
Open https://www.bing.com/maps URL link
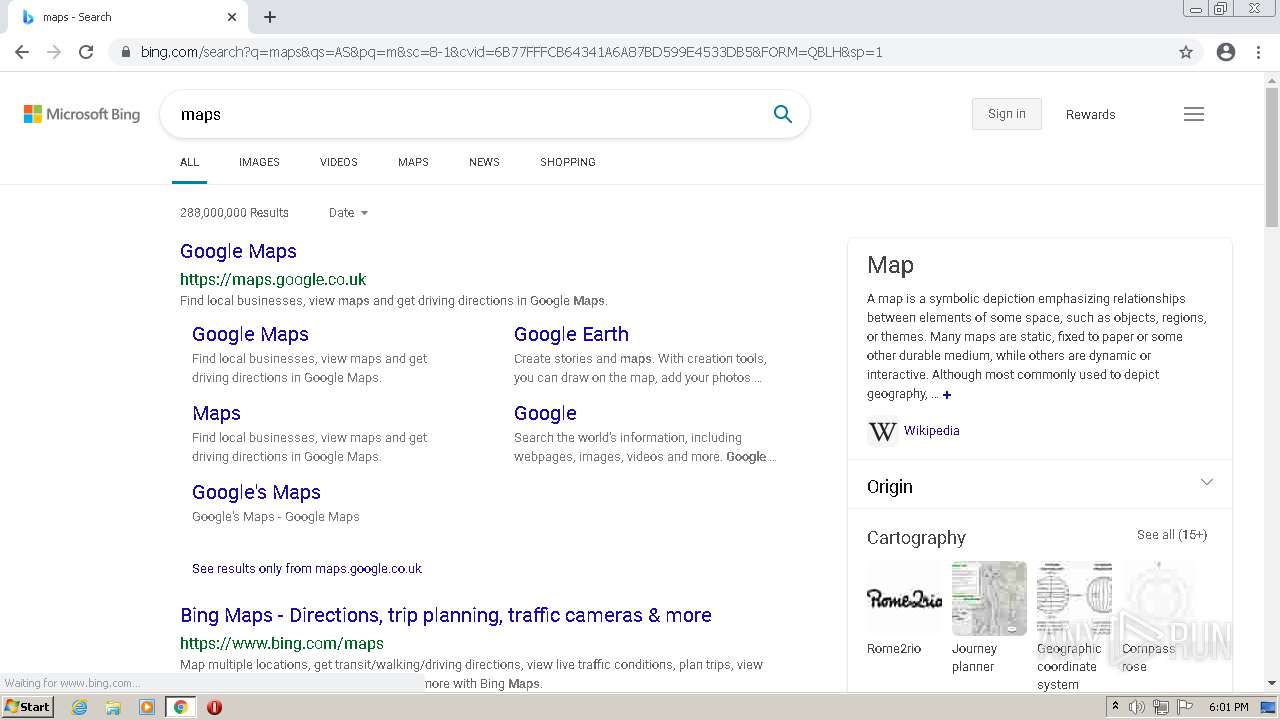click(282, 644)
